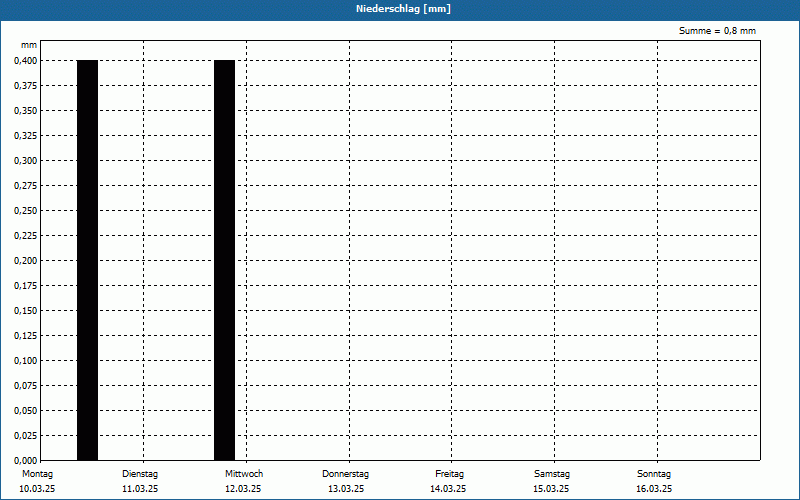800x500 pixels.
Task: Click the 0,375 y-axis value
Action: pos(26,86)
